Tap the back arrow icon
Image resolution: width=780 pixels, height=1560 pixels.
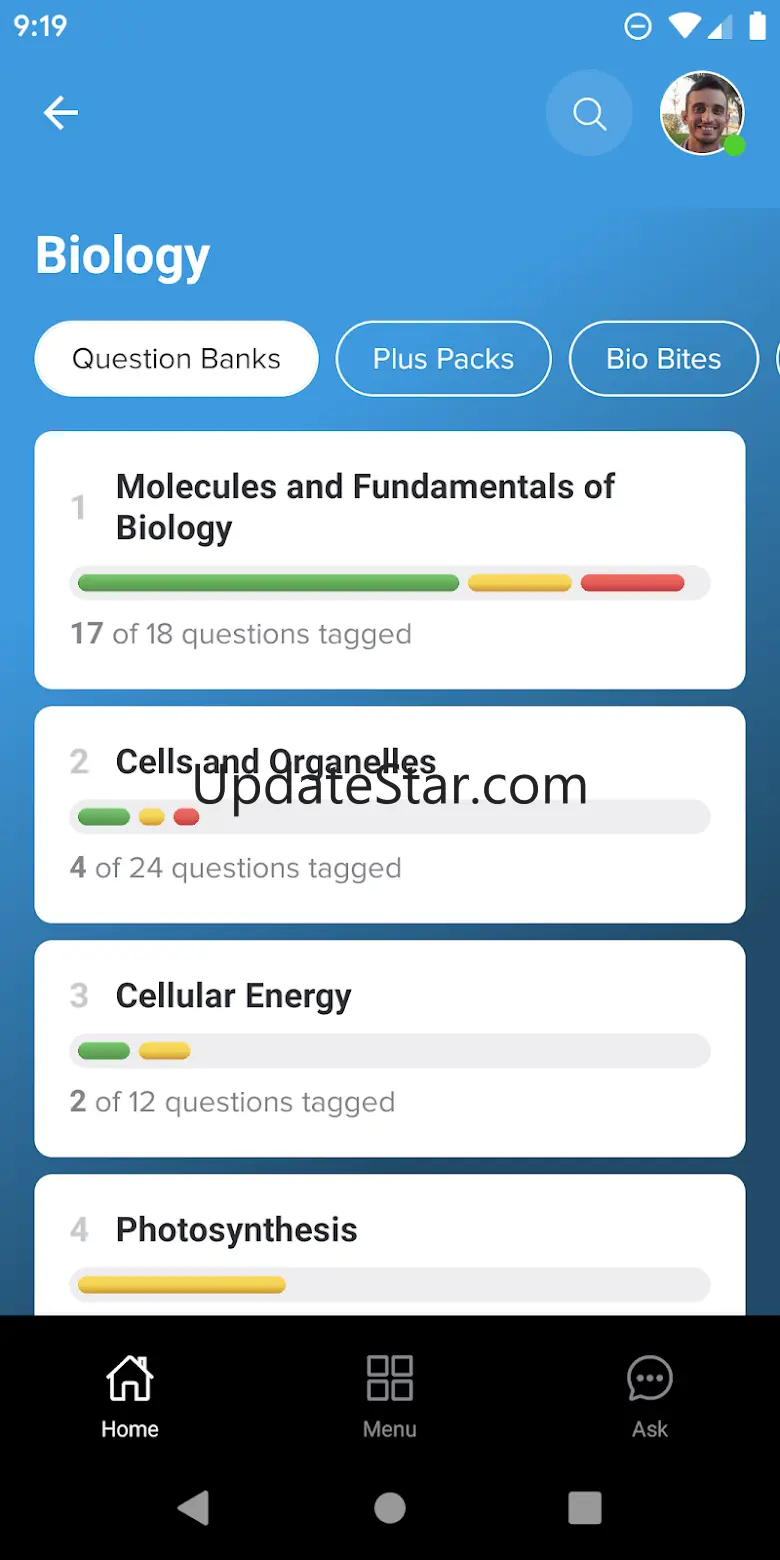[x=61, y=113]
